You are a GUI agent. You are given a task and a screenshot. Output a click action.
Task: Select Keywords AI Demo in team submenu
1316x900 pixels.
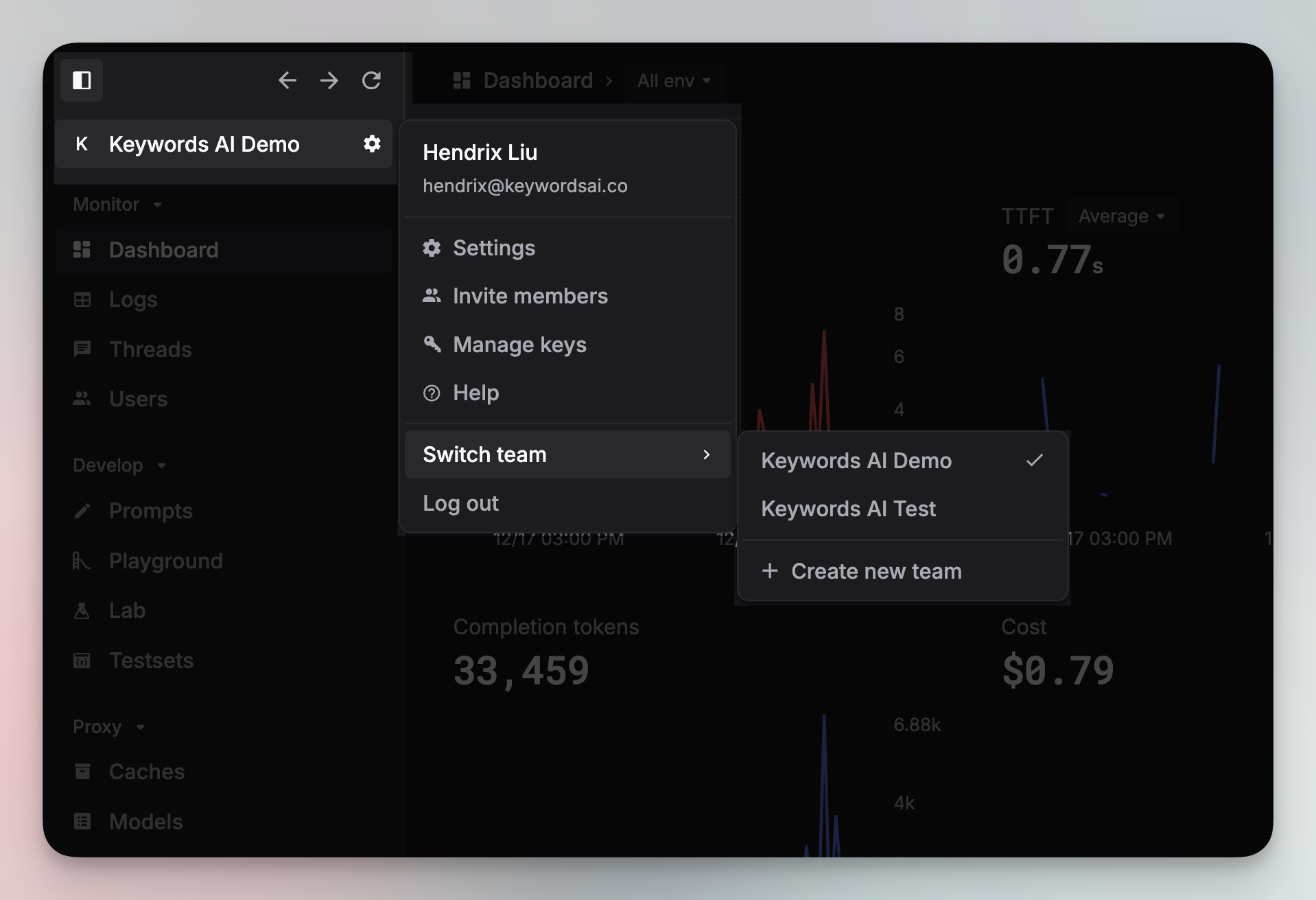point(903,461)
